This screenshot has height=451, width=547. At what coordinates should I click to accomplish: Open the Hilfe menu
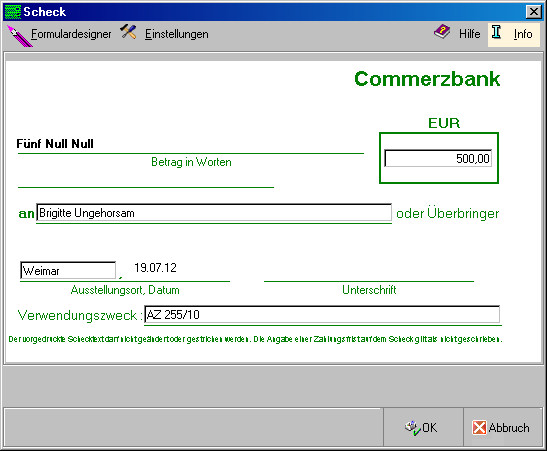pyautogui.click(x=470, y=34)
